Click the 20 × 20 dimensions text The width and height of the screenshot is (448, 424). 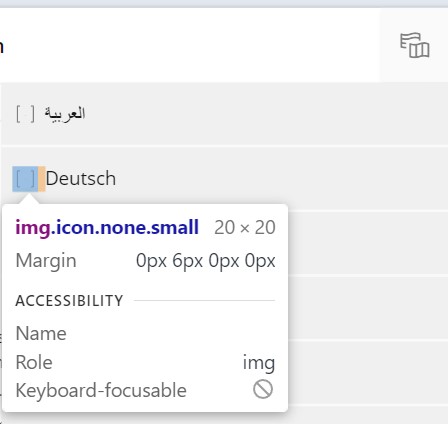click(x=245, y=228)
